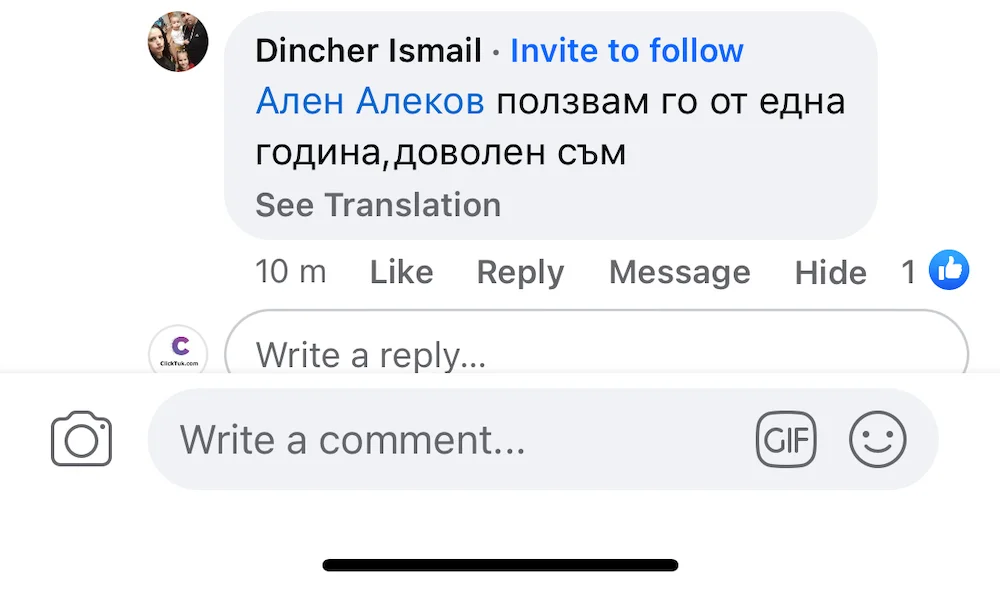Image resolution: width=1000 pixels, height=592 pixels.
Task: Hide Dincher Ismail's comment
Action: tap(830, 272)
